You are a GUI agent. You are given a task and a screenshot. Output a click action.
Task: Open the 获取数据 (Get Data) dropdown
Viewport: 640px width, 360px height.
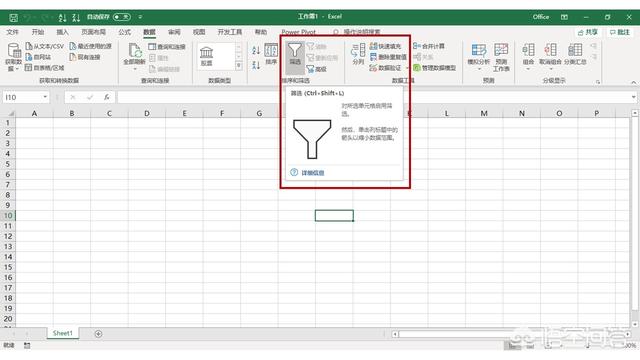[x=13, y=57]
